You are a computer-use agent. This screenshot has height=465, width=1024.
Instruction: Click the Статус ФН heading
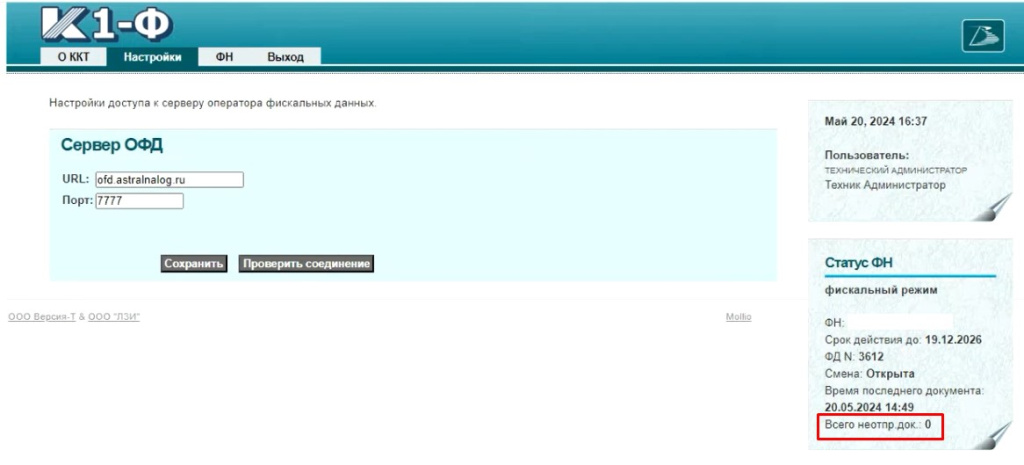859,263
